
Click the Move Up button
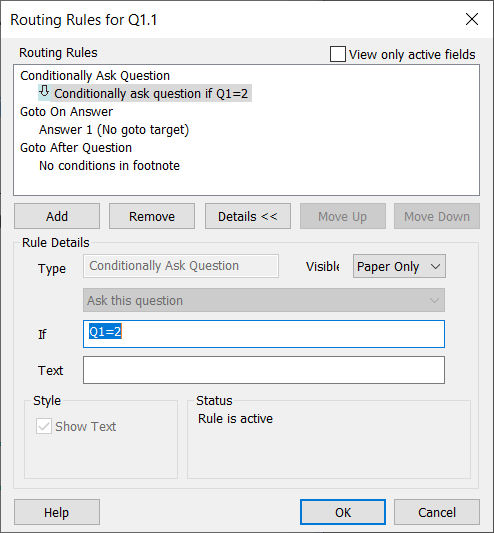click(x=342, y=216)
